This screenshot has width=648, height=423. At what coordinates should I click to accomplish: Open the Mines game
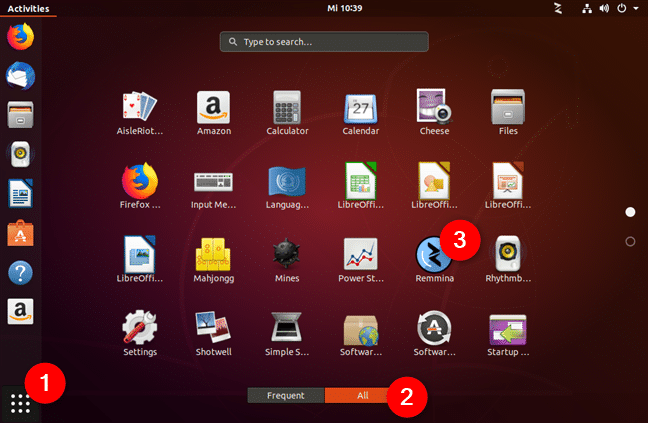pos(287,260)
